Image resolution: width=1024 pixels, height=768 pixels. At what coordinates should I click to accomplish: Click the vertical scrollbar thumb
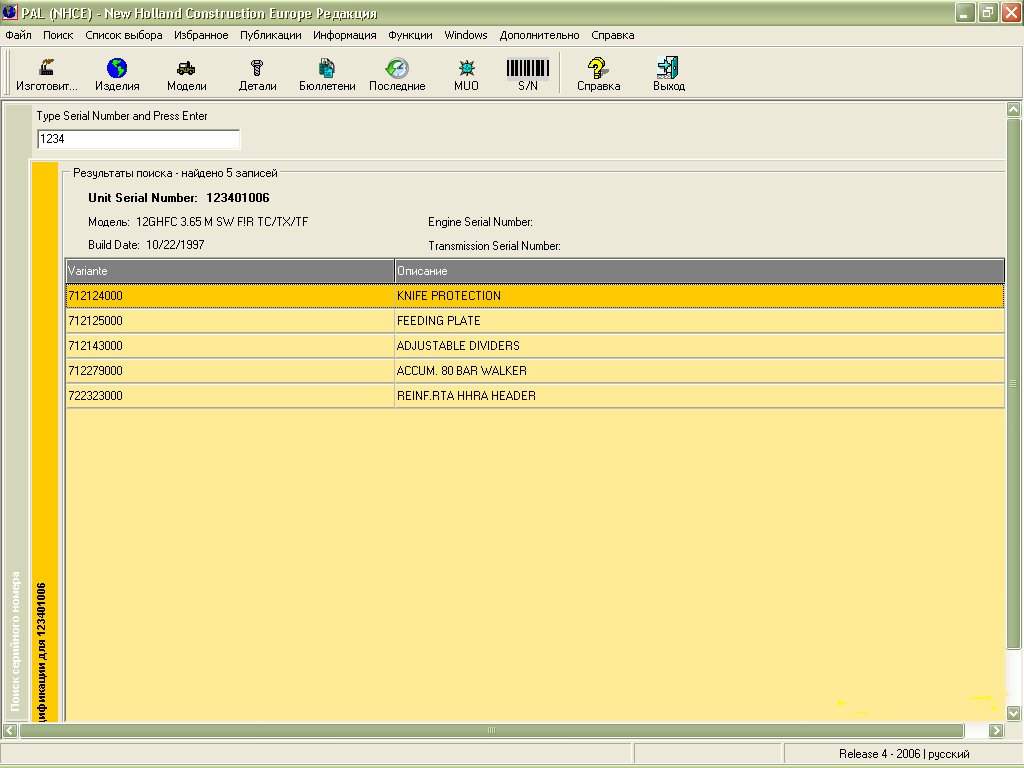(x=1014, y=383)
